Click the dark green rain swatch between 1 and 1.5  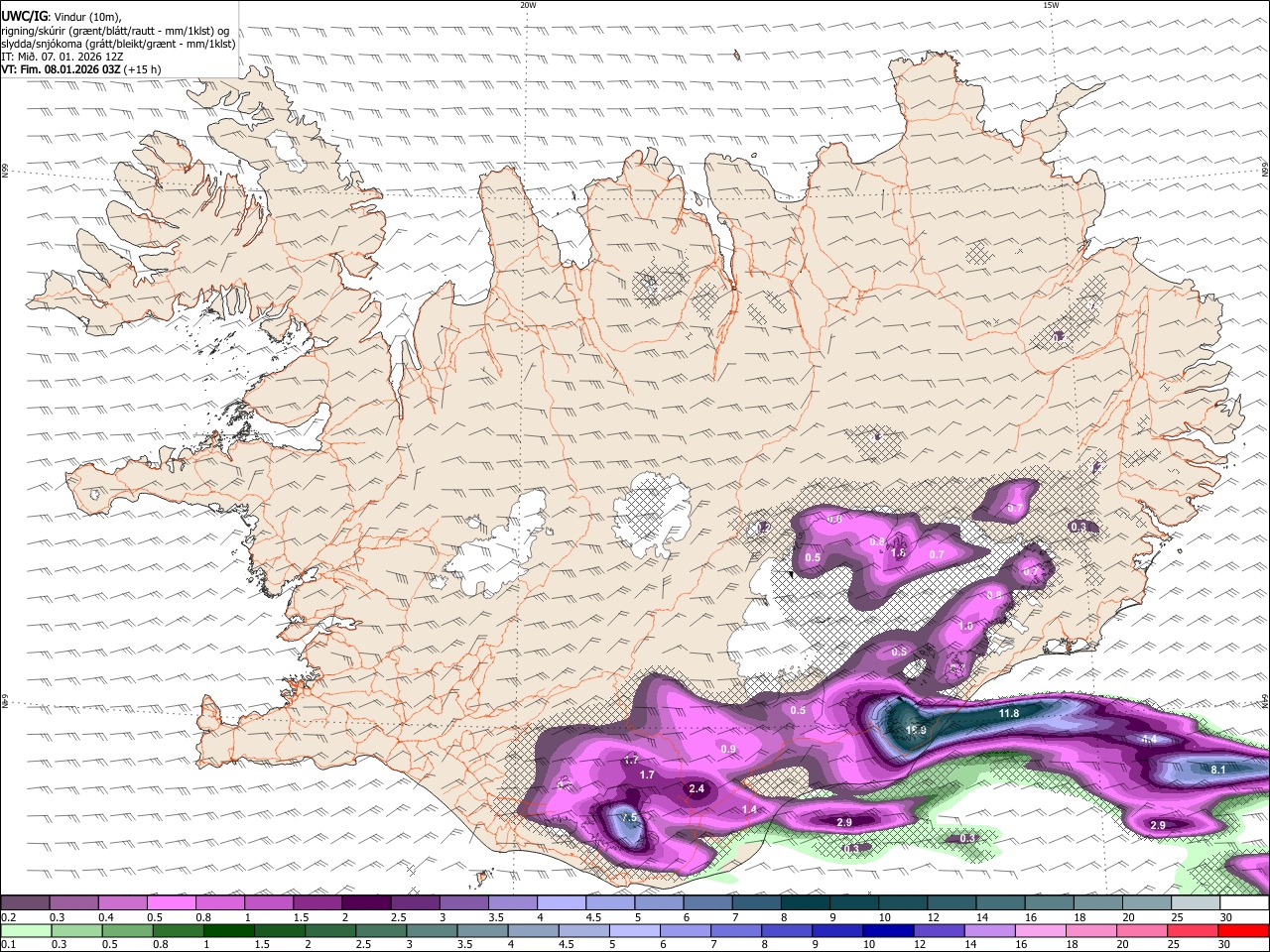point(228,931)
